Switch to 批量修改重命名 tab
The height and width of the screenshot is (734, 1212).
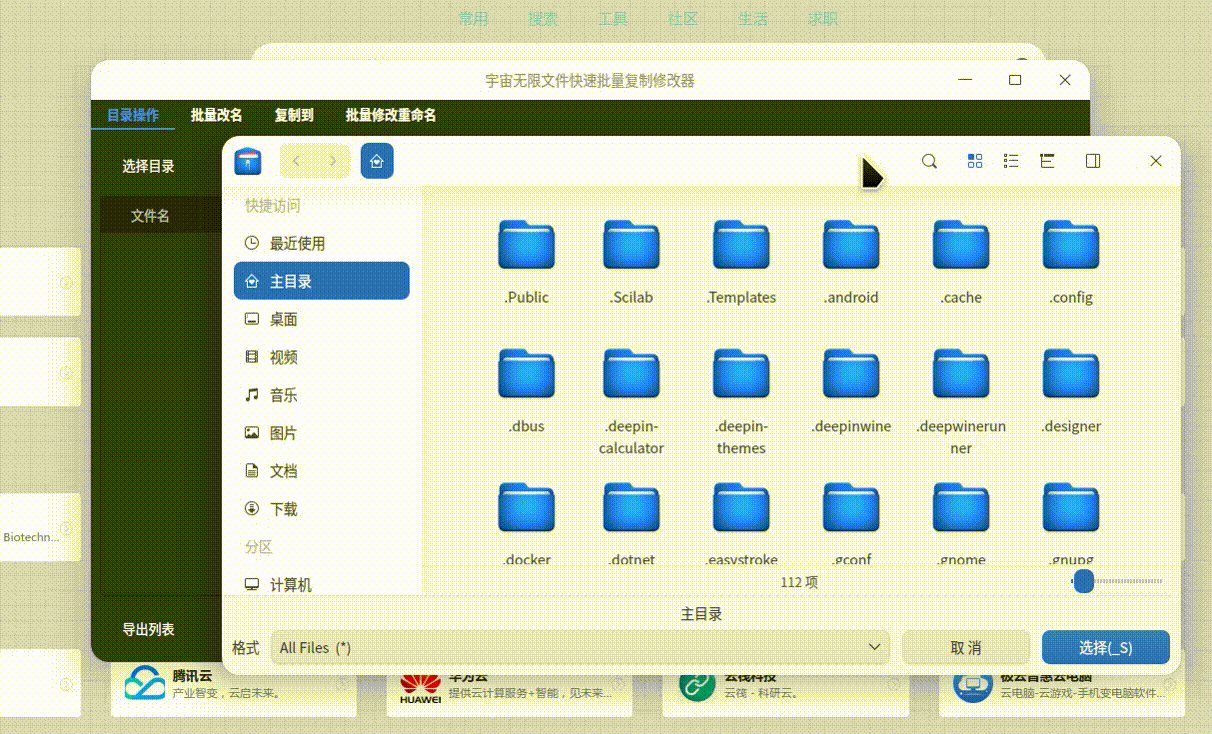point(391,115)
